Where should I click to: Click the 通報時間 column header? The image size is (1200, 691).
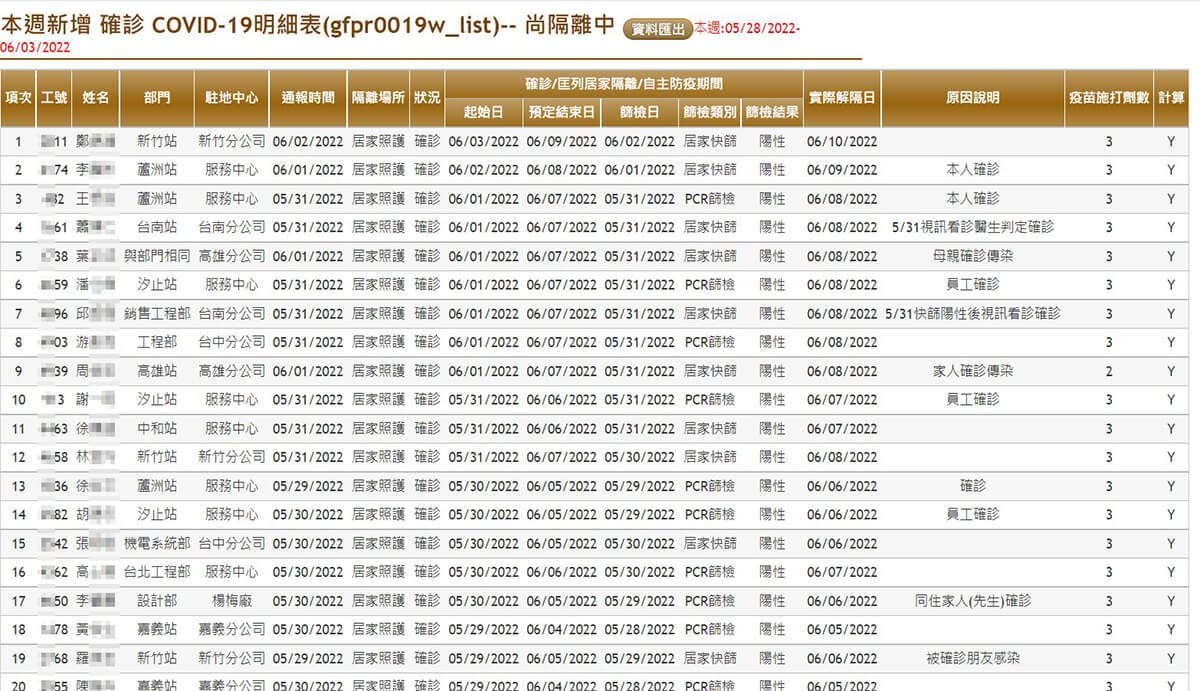pyautogui.click(x=308, y=98)
